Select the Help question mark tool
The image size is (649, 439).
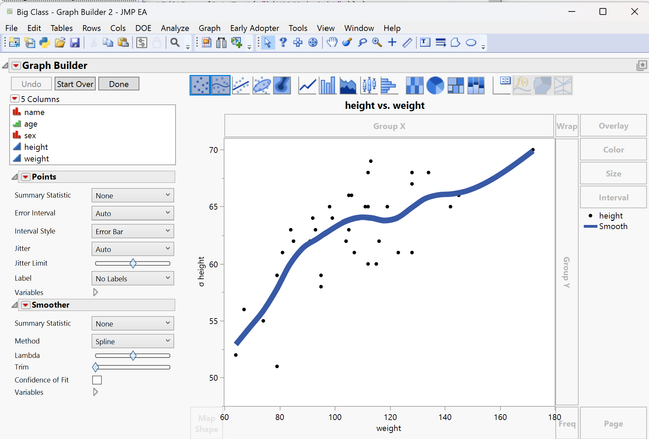click(283, 42)
